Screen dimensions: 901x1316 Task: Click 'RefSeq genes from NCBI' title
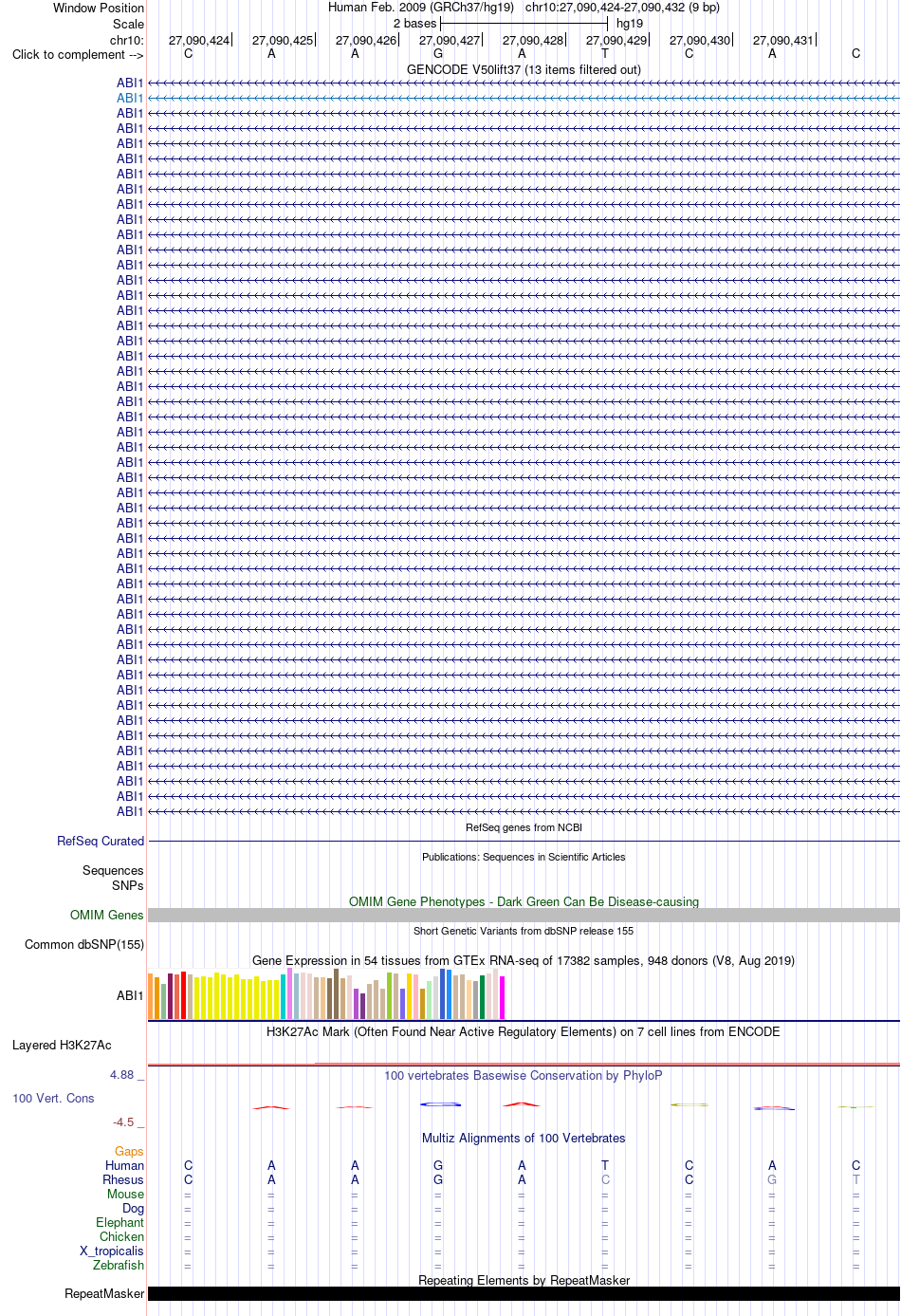tap(524, 827)
